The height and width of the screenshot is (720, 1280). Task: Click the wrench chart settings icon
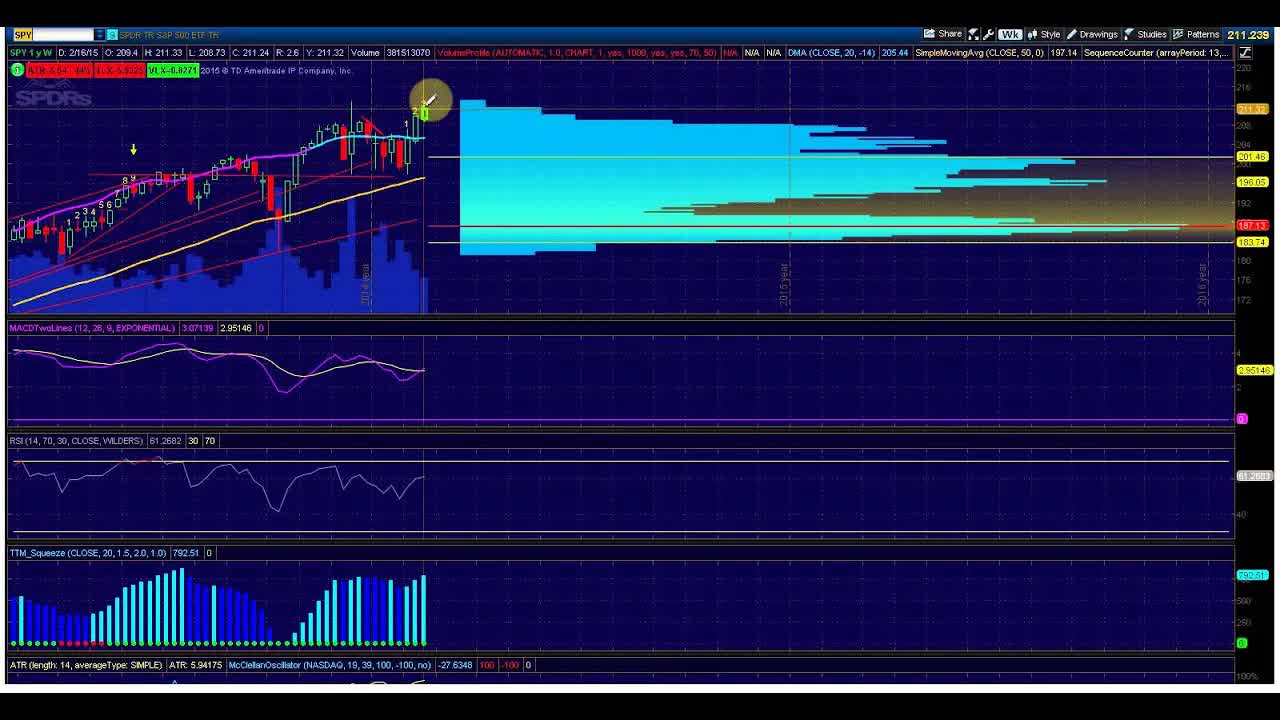(x=988, y=35)
